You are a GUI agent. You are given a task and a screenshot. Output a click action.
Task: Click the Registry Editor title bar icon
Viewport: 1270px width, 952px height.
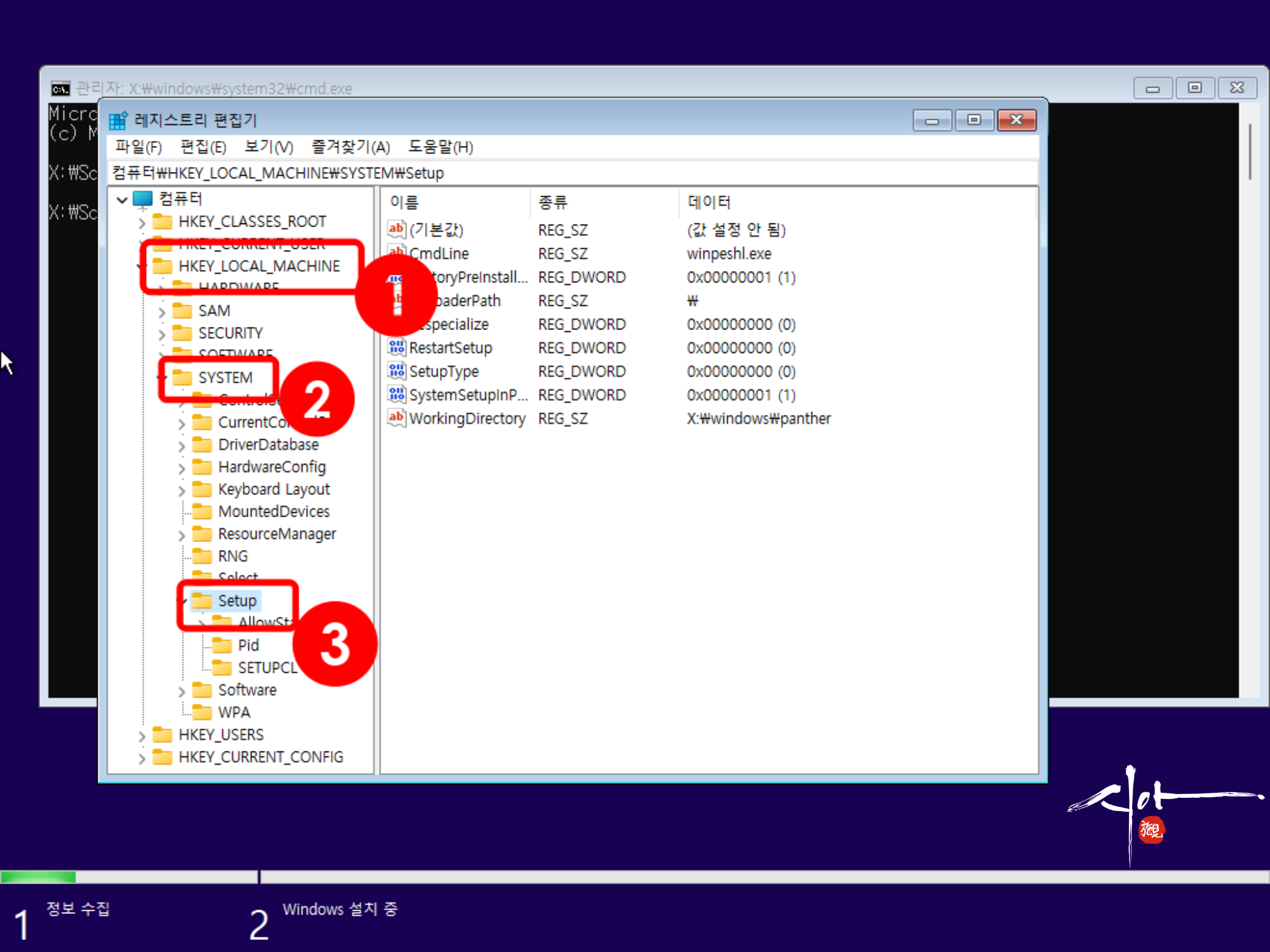(118, 120)
